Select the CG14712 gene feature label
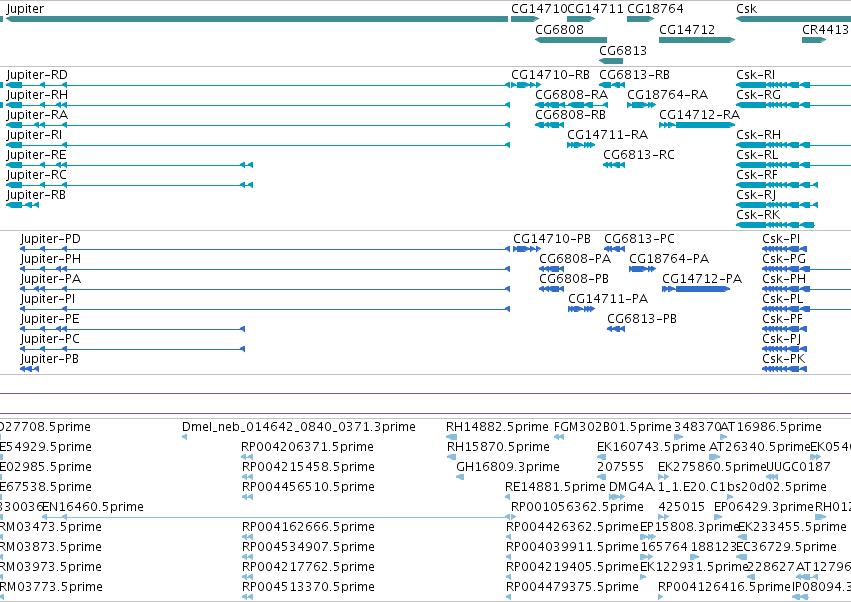Image resolution: width=851 pixels, height=602 pixels. click(x=687, y=29)
